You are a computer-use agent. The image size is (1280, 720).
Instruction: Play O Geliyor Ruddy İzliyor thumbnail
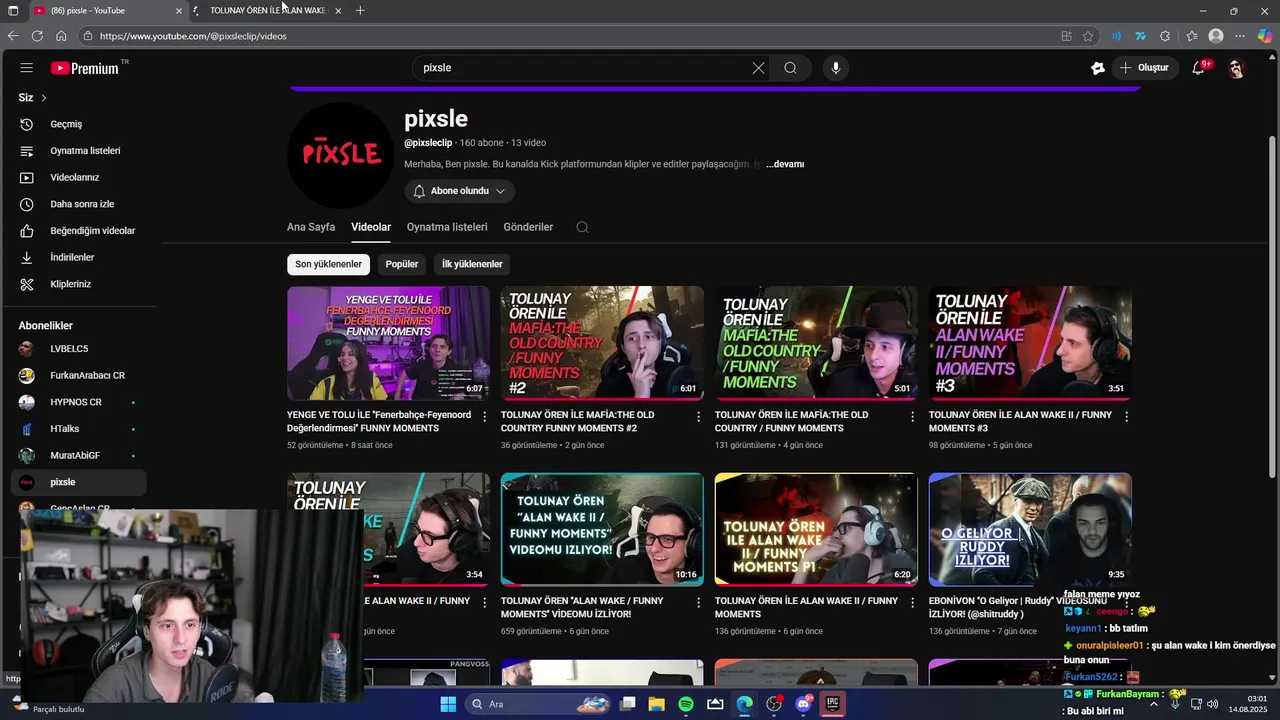(x=1030, y=529)
